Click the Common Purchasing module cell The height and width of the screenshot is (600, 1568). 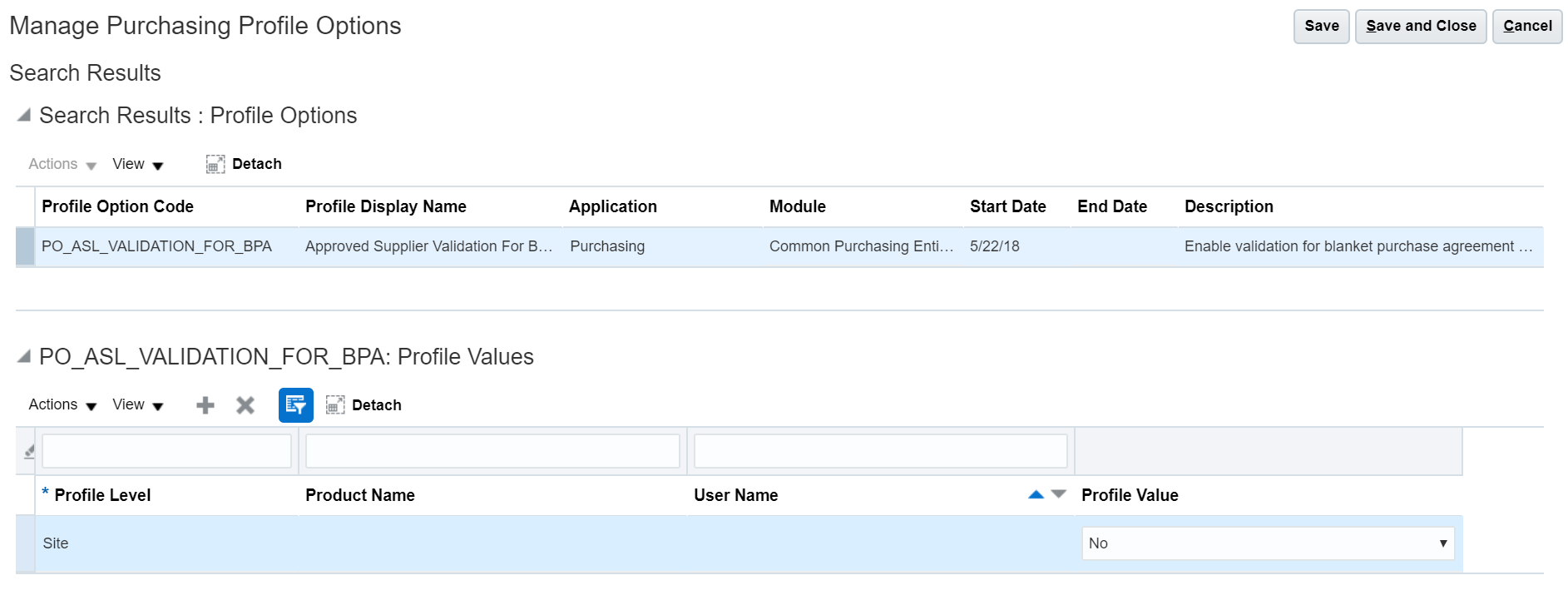tap(861, 246)
